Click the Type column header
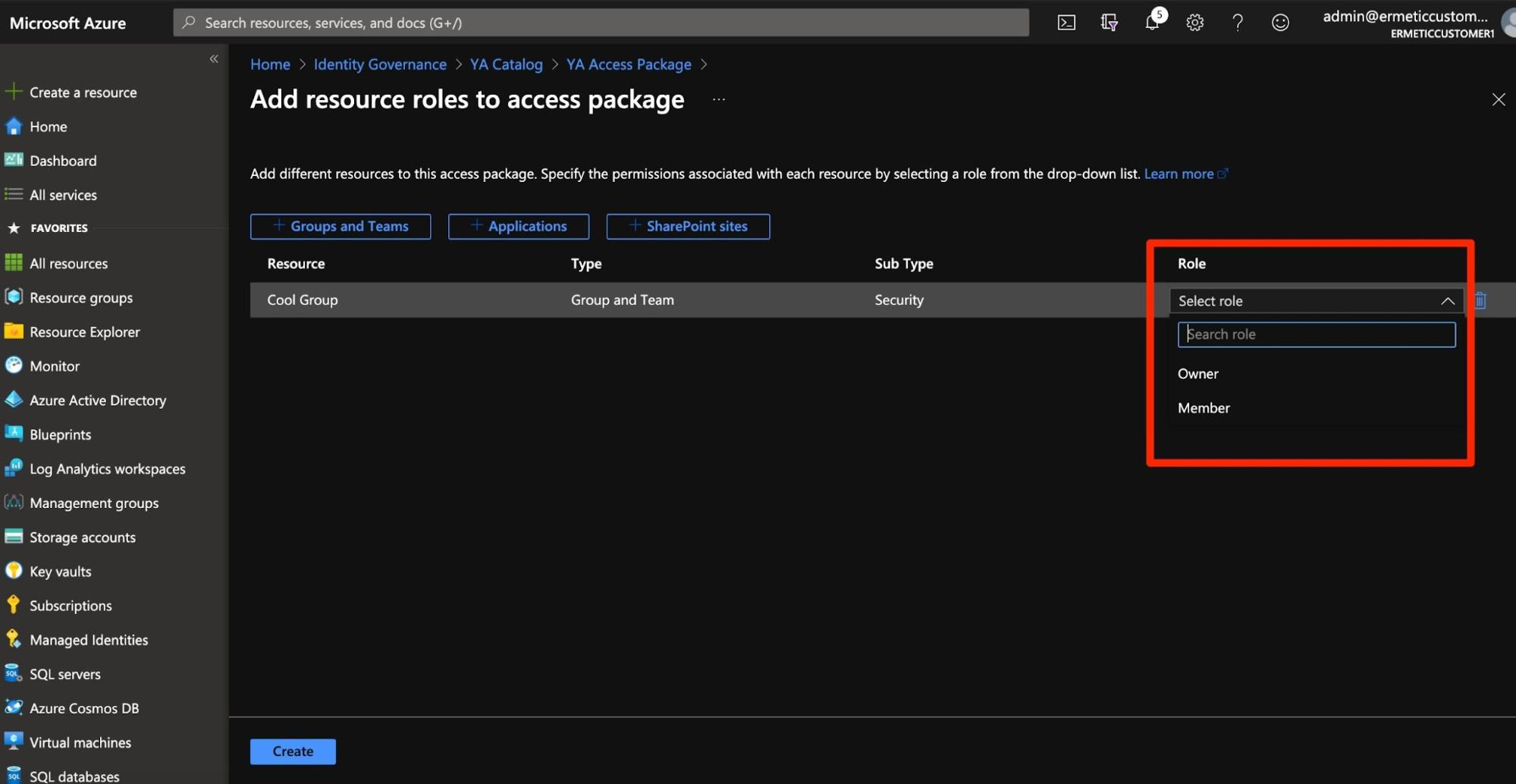The width and height of the screenshot is (1516, 784). (x=586, y=263)
